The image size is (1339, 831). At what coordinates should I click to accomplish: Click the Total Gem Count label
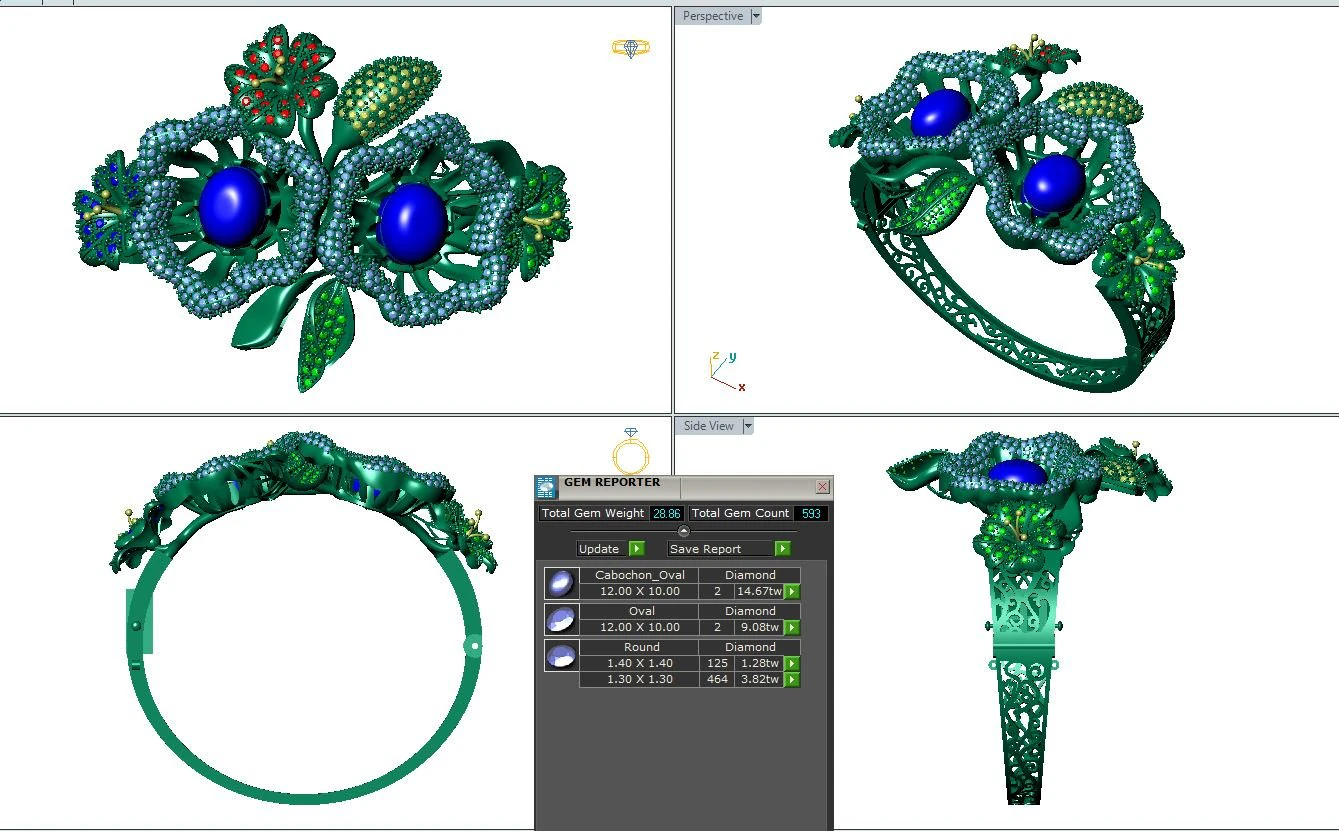[x=741, y=513]
